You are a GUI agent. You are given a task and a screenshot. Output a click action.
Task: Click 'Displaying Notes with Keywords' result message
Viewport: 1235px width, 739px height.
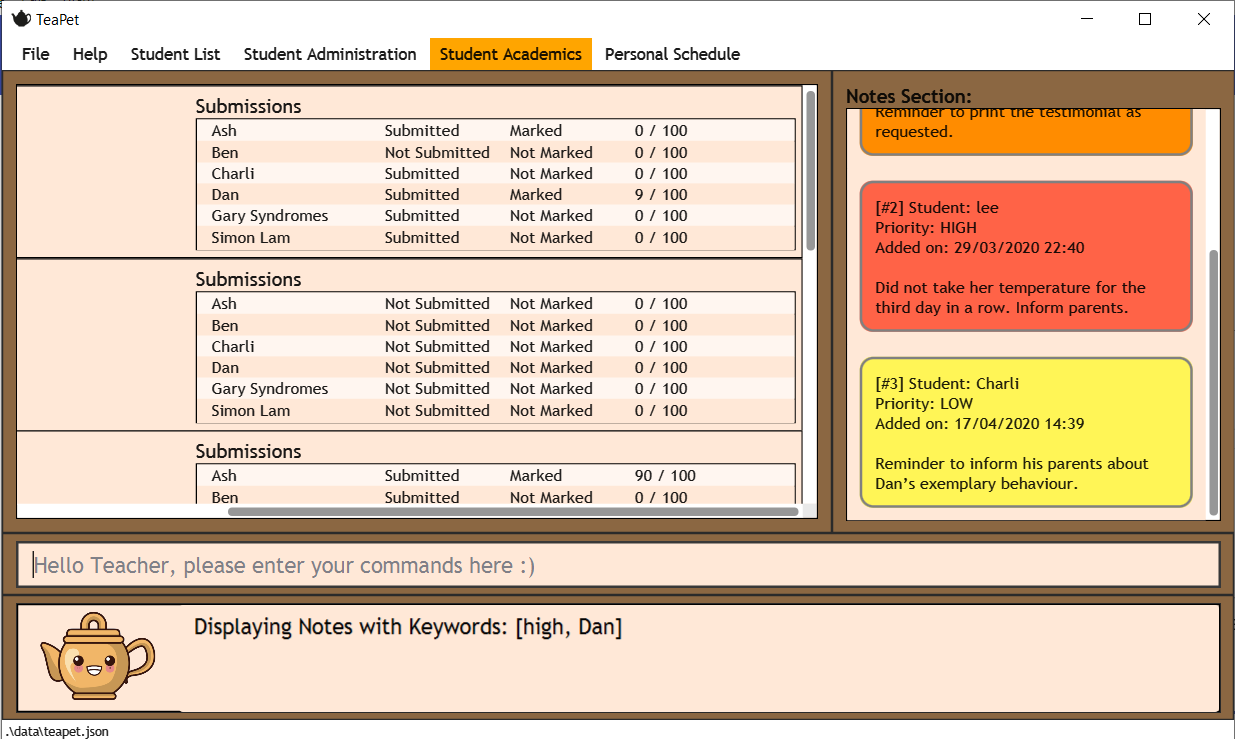[x=408, y=627]
